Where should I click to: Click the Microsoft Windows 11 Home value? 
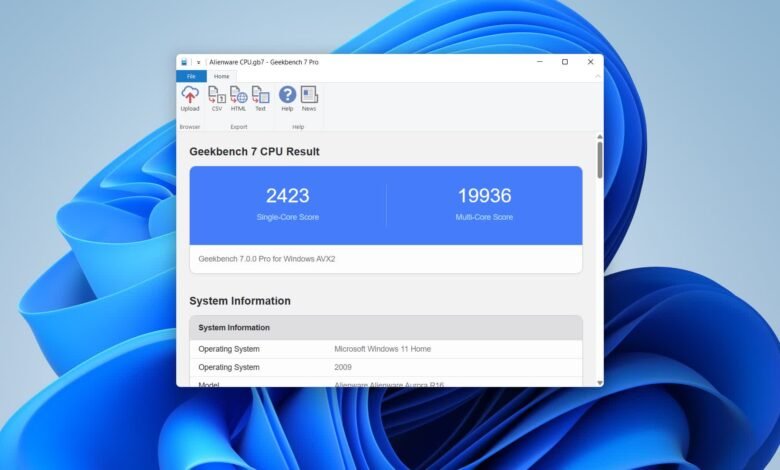click(x=383, y=349)
